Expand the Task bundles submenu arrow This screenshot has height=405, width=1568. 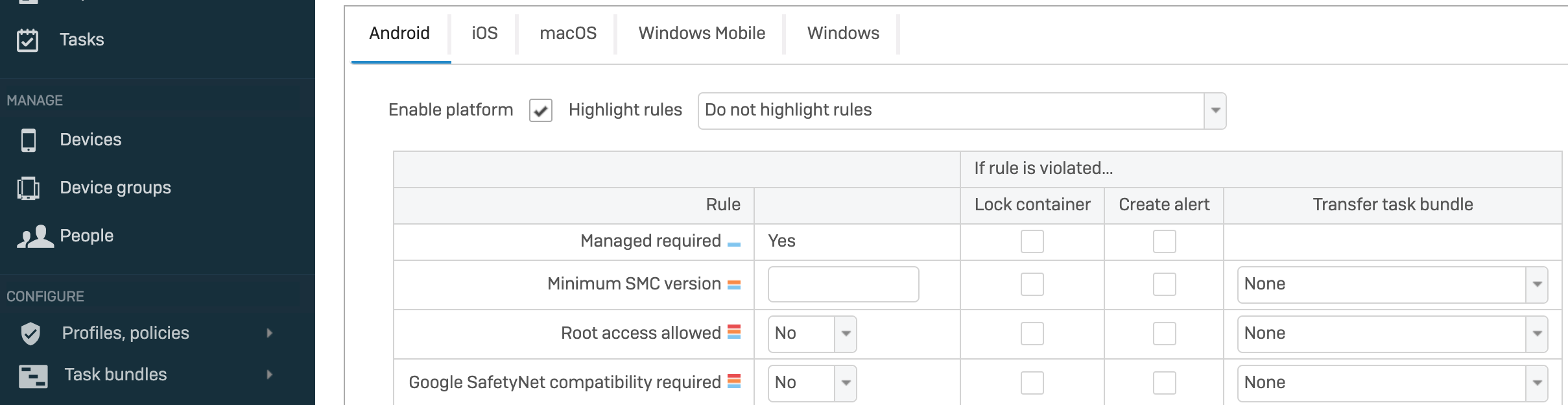(x=270, y=375)
